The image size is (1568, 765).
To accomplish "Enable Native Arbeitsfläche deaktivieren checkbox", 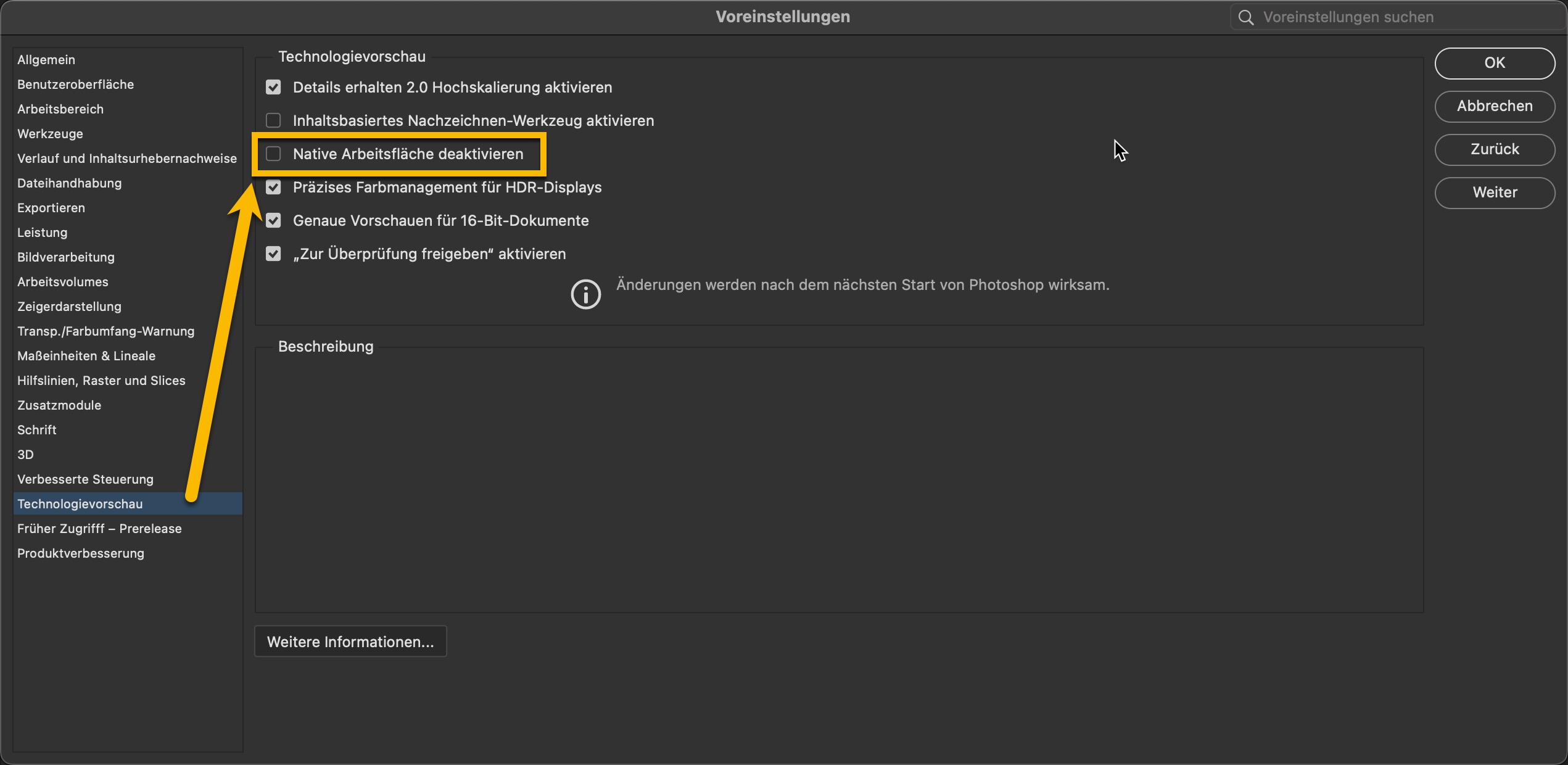I will coord(273,154).
